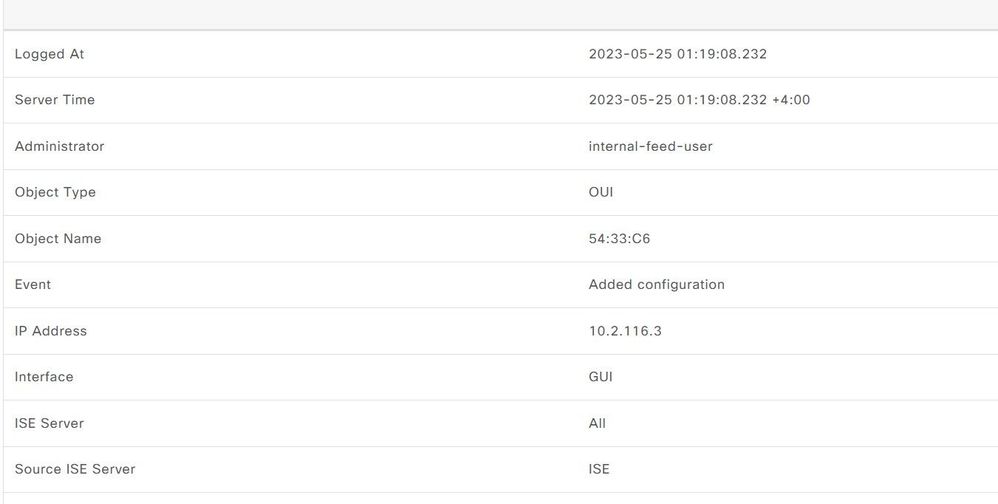Select the internal-feed-user value
Screen dimensions: 998x504
[x=650, y=146]
